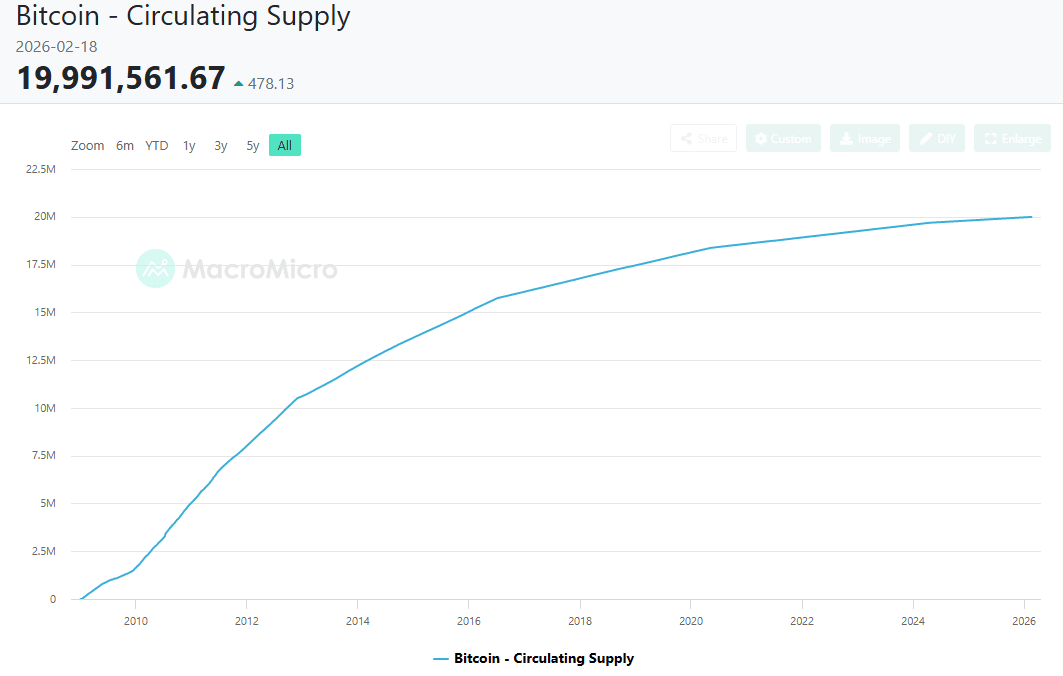
Task: Enlarge the chart view
Action: tap(1012, 138)
